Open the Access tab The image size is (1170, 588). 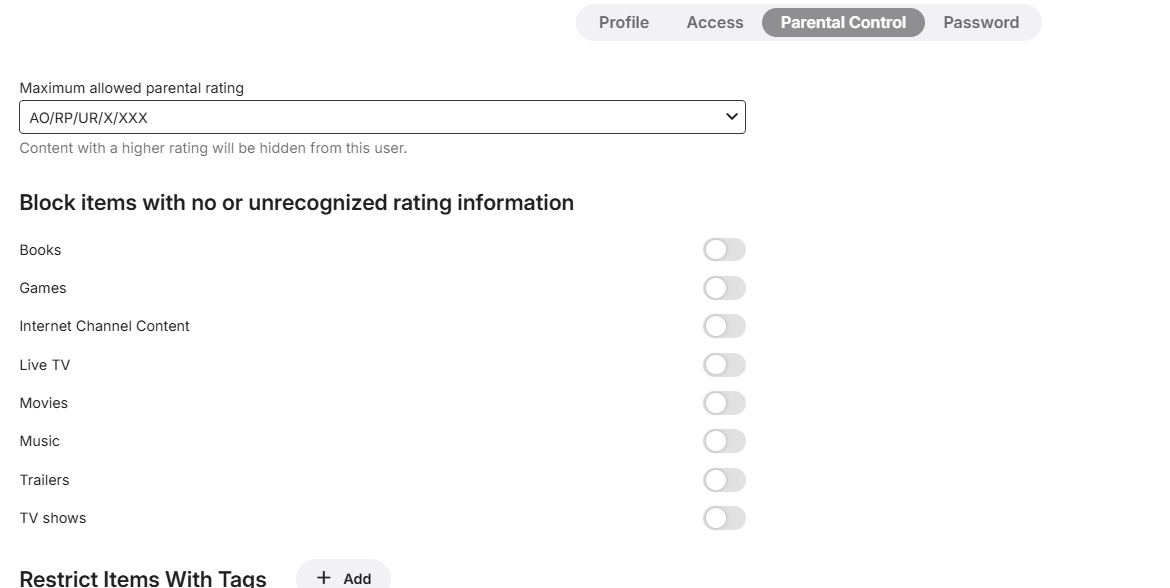click(x=715, y=22)
